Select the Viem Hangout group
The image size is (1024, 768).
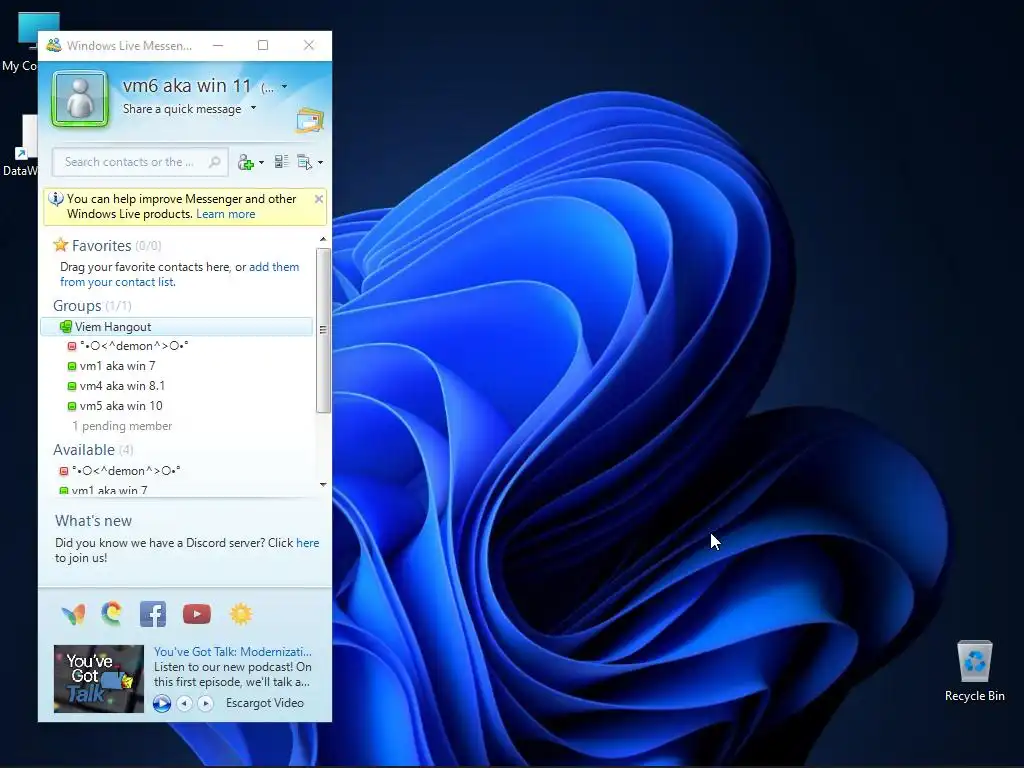click(177, 327)
